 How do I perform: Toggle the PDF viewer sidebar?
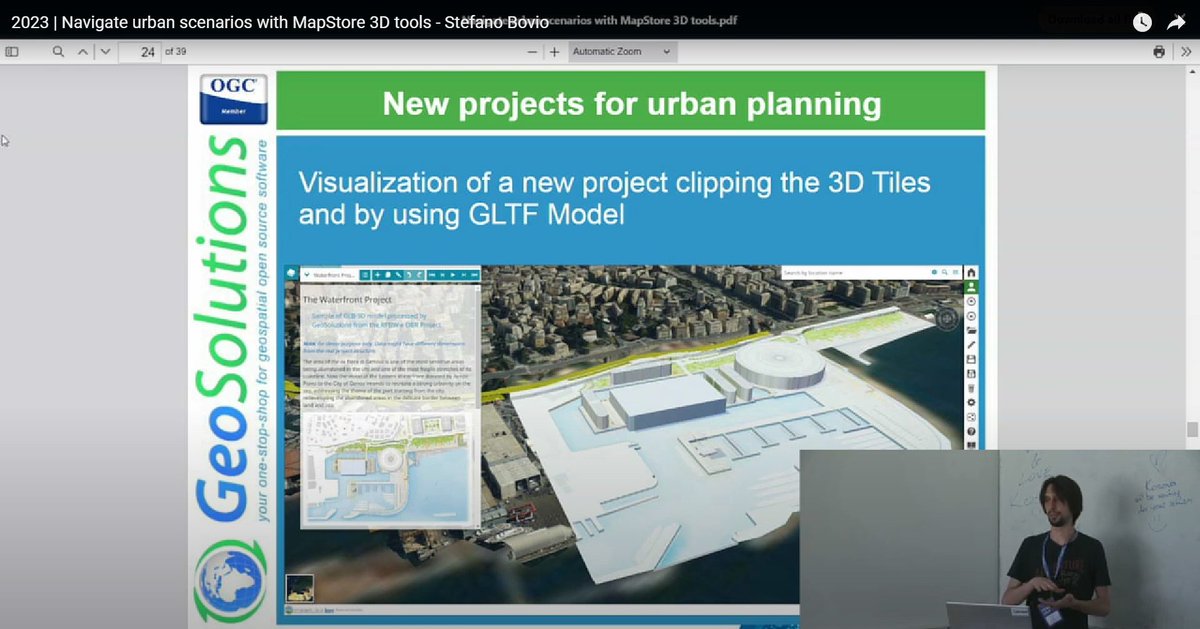pyautogui.click(x=12, y=52)
